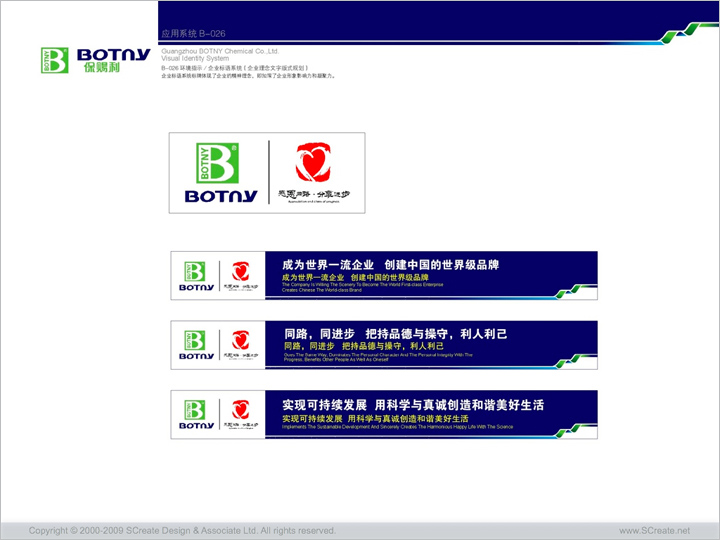
Task: Click the green B logo beside the 实现可持续发展 banner
Action: tap(195, 410)
